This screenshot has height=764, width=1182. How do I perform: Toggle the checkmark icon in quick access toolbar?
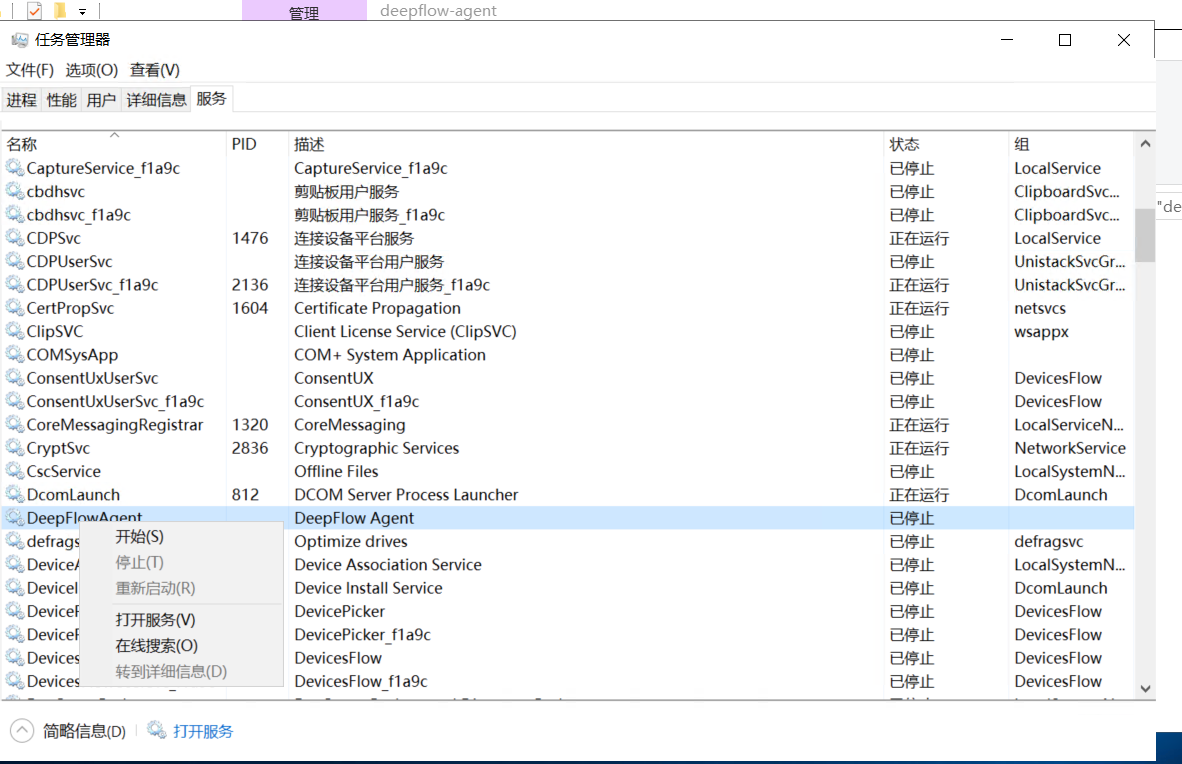34,11
